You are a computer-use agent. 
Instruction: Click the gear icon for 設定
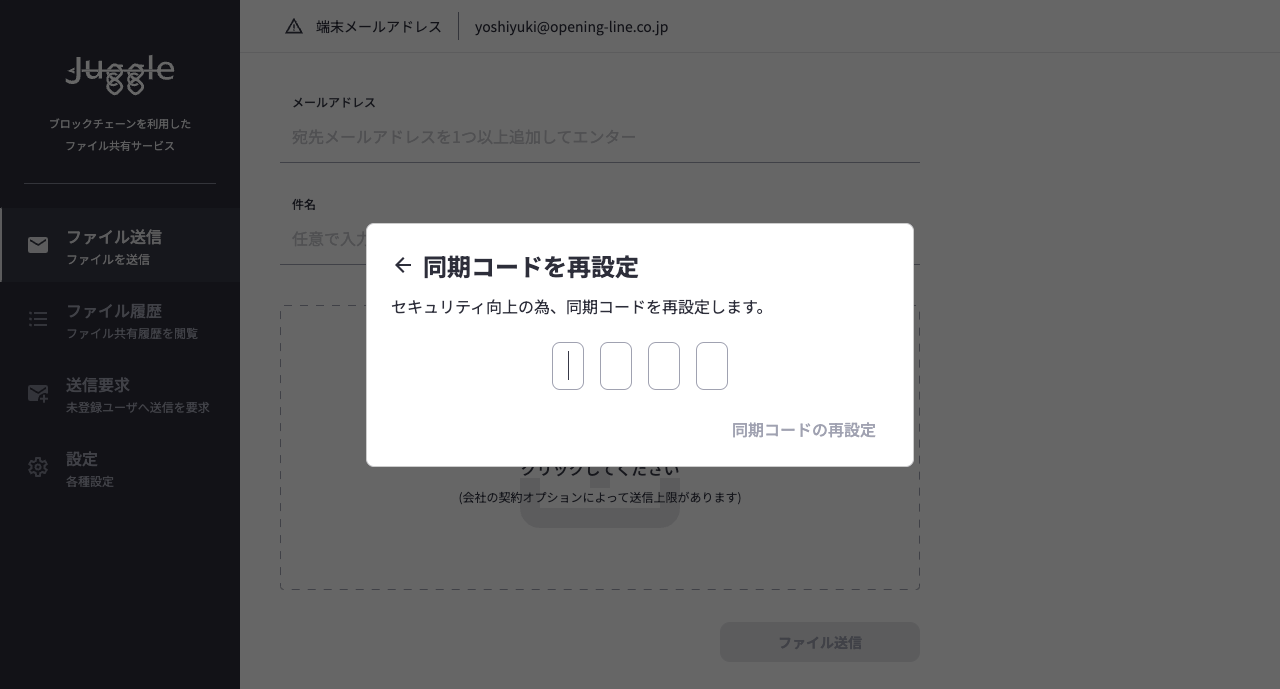(38, 468)
